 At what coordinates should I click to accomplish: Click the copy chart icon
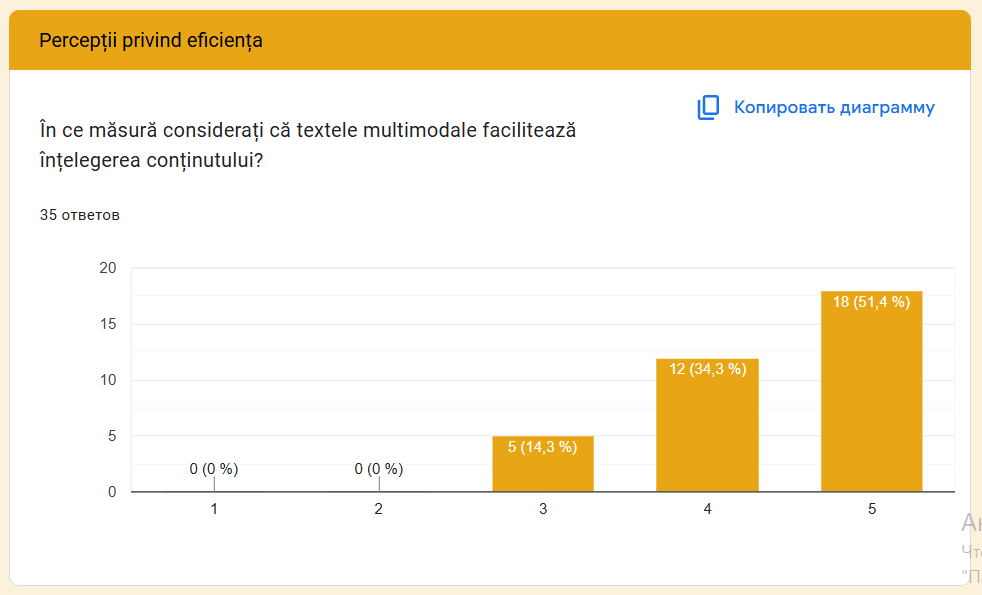(x=708, y=108)
